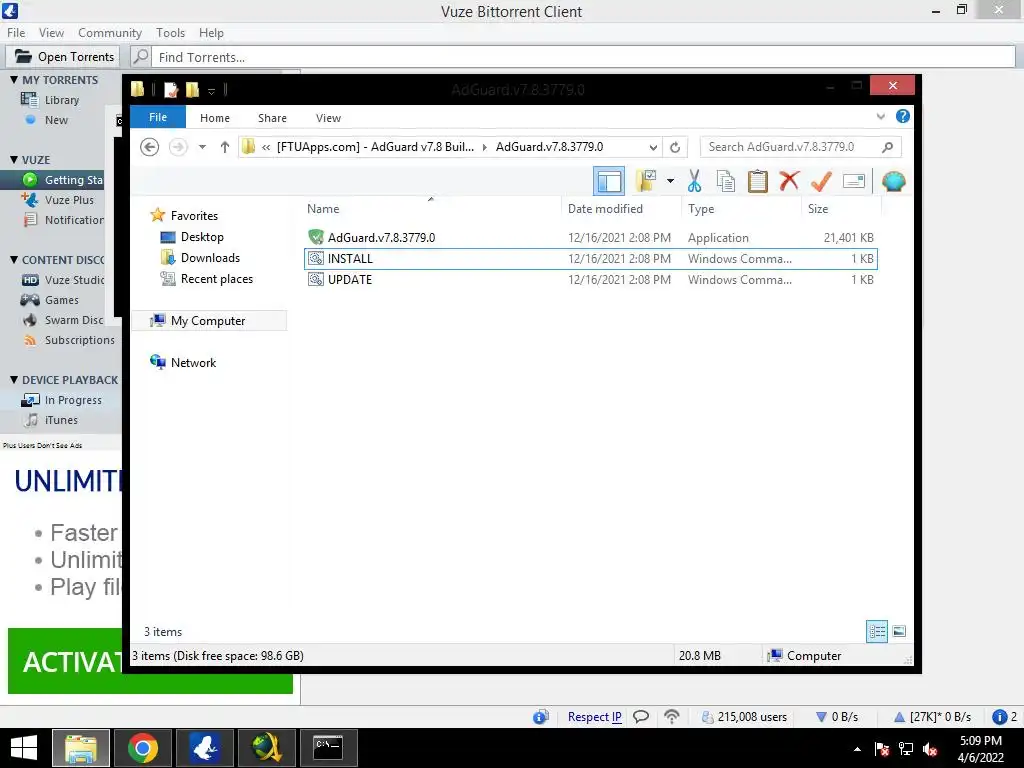Open Library in Vuze sidebar

point(61,100)
